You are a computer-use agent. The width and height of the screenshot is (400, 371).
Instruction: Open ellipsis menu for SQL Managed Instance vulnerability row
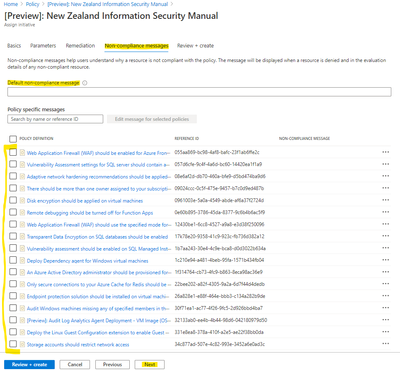point(386,248)
